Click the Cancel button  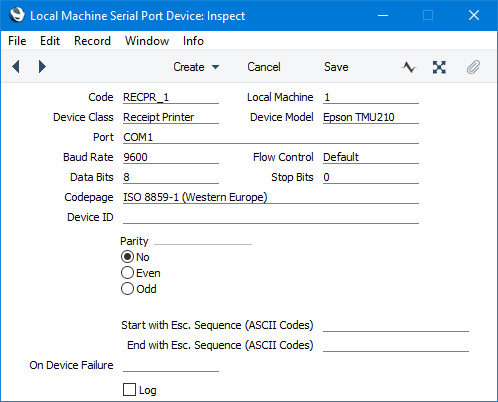coord(264,67)
